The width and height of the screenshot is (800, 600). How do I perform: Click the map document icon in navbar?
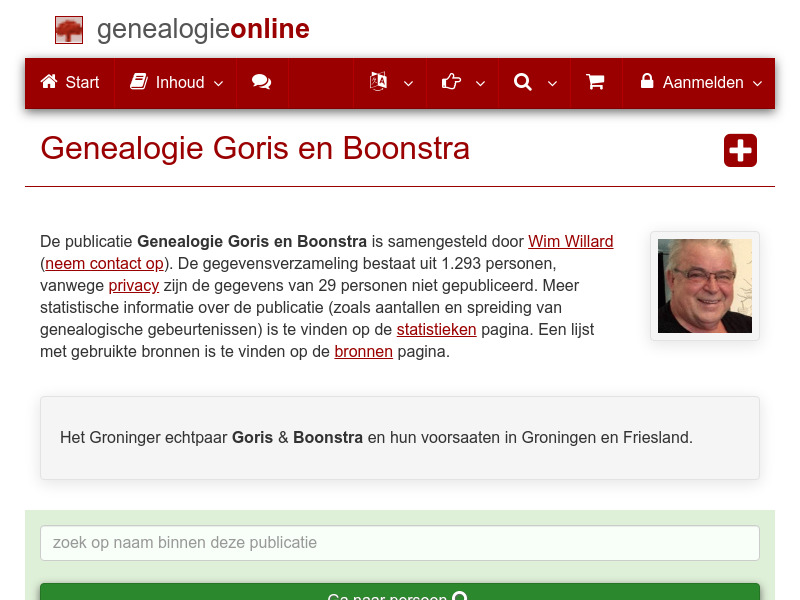379,82
